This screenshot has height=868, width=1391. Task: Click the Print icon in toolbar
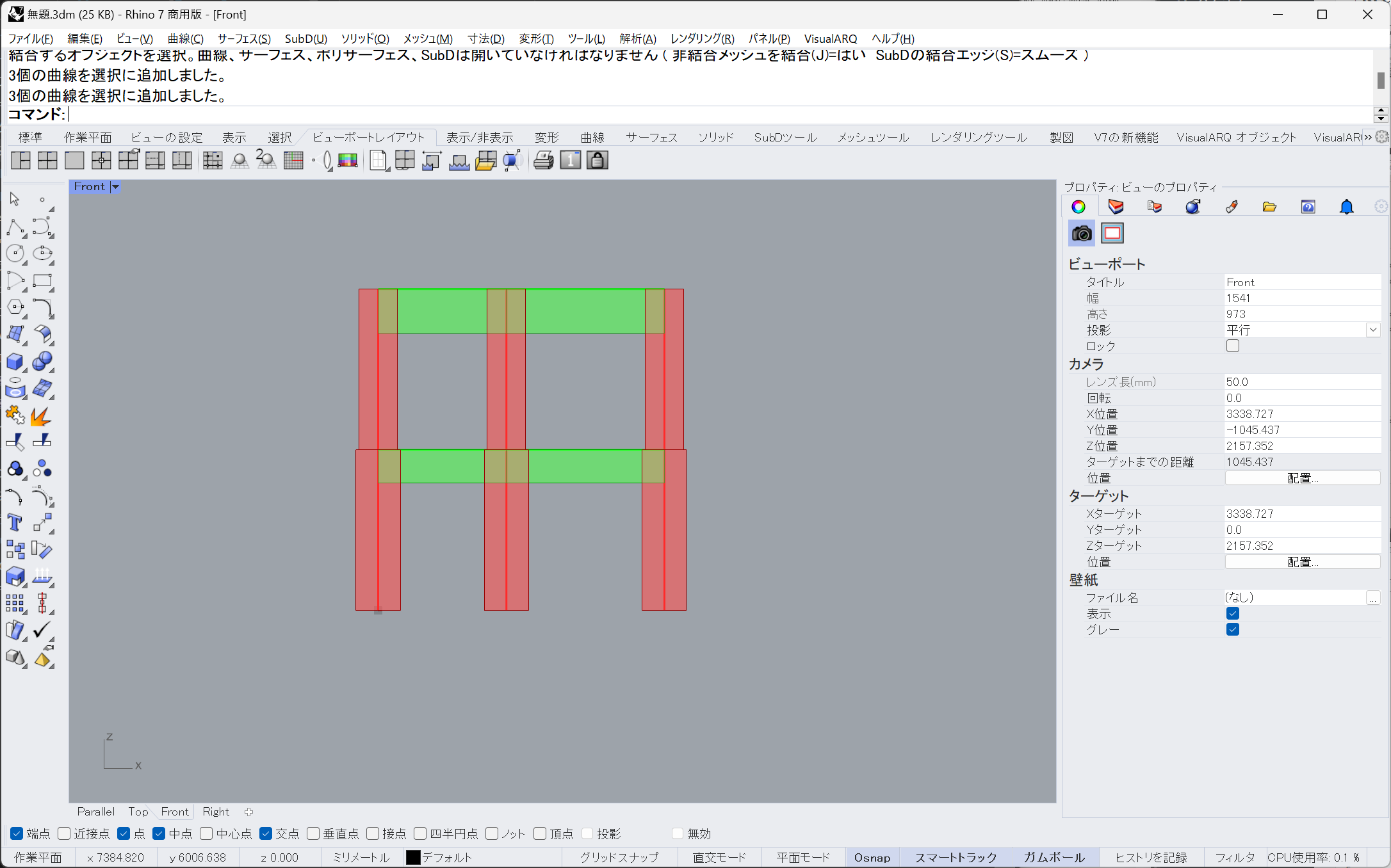point(543,161)
